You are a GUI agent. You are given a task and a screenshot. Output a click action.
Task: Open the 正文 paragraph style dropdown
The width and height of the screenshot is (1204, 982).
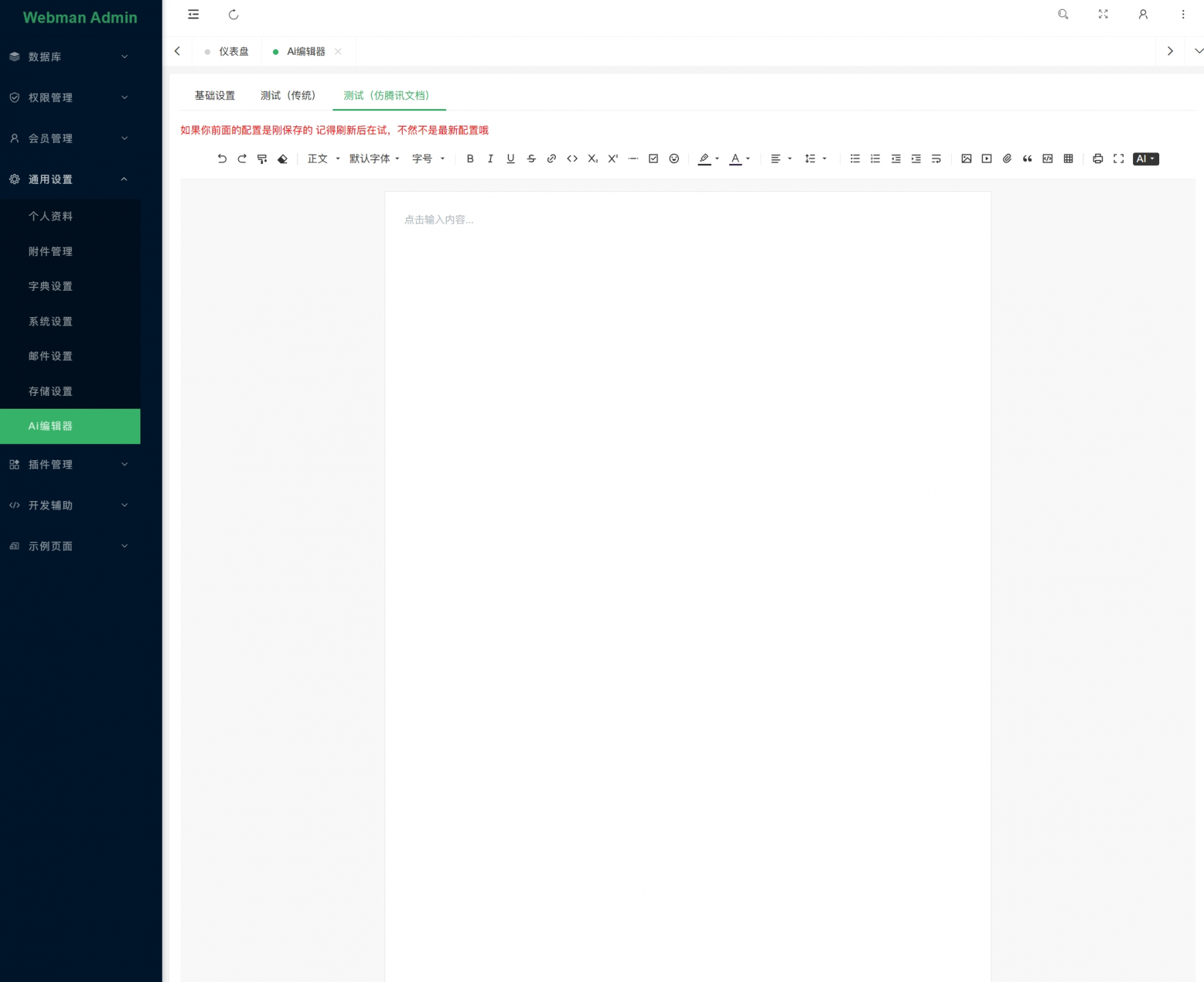[324, 159]
